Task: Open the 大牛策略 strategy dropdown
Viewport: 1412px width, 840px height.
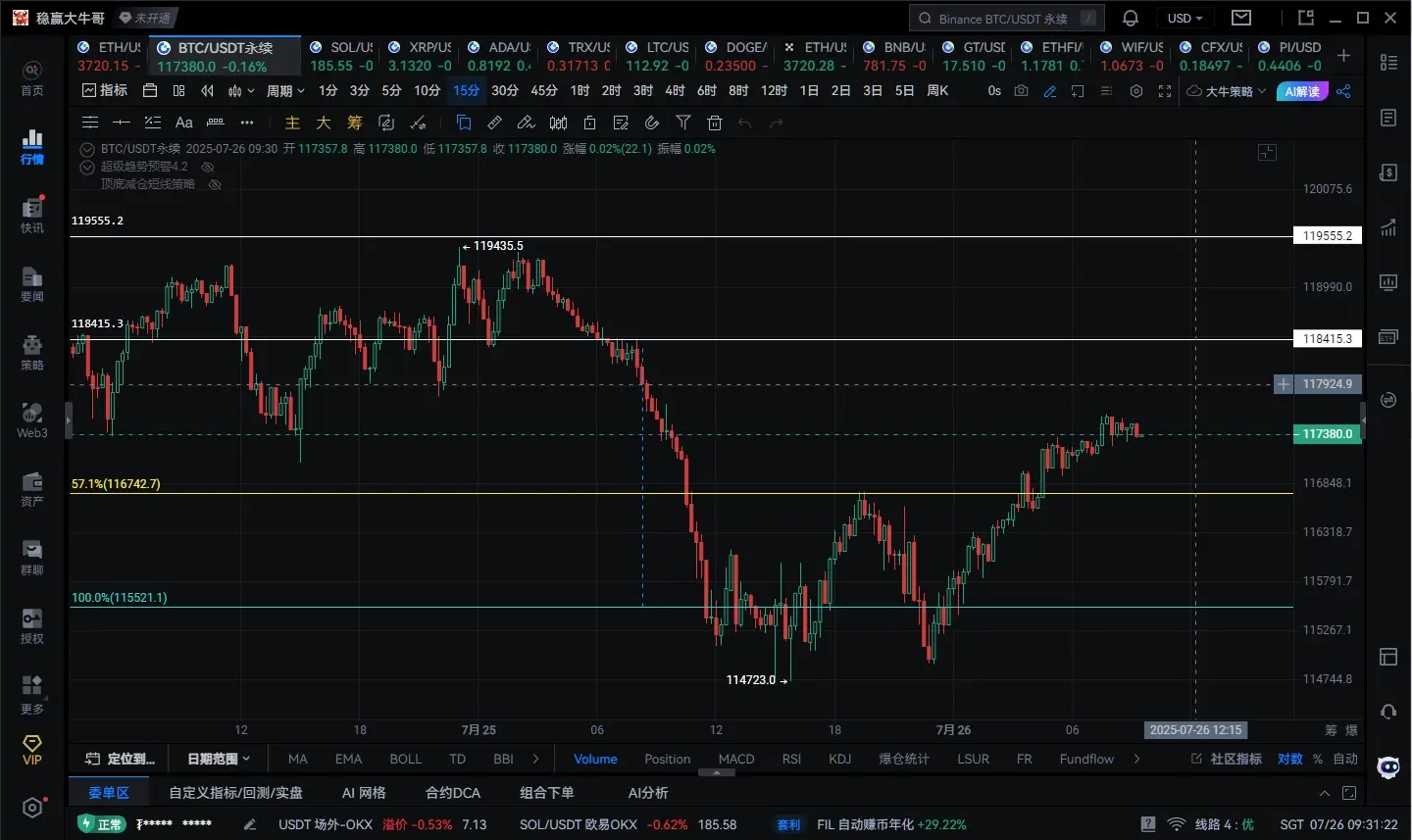Action: click(x=1227, y=90)
